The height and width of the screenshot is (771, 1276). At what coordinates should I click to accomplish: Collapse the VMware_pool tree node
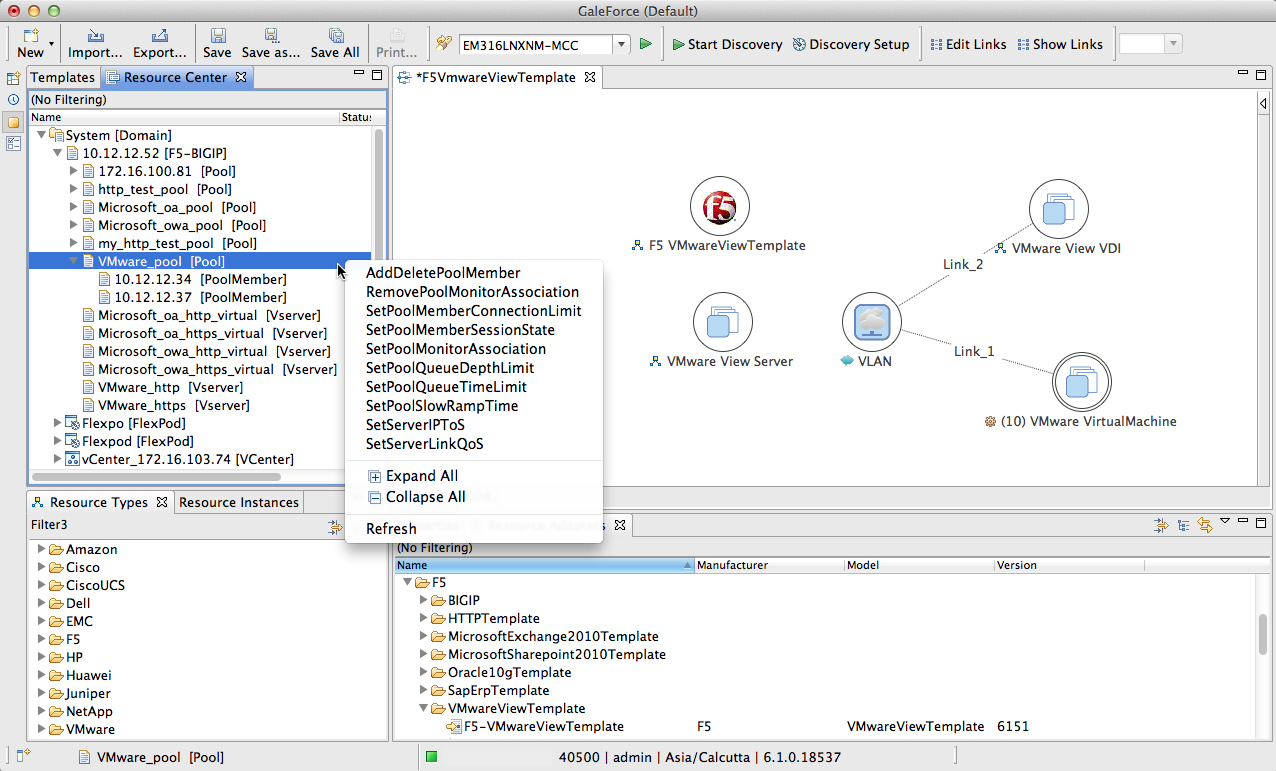click(x=74, y=261)
